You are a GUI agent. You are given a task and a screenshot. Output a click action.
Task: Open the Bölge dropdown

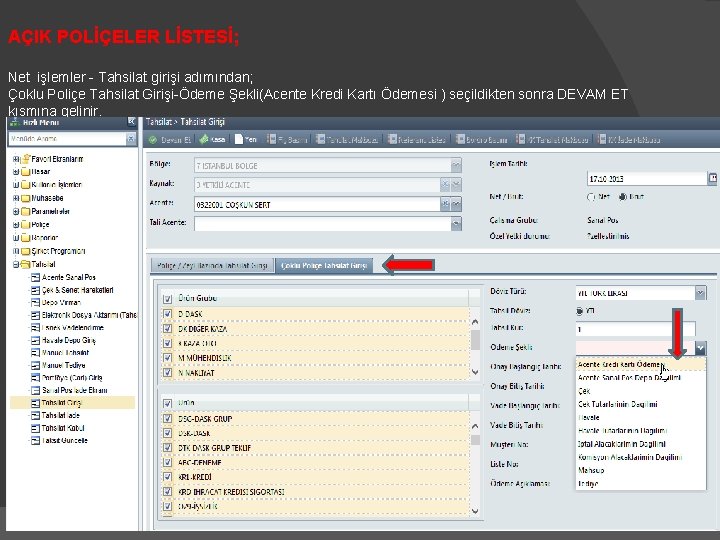click(x=456, y=165)
